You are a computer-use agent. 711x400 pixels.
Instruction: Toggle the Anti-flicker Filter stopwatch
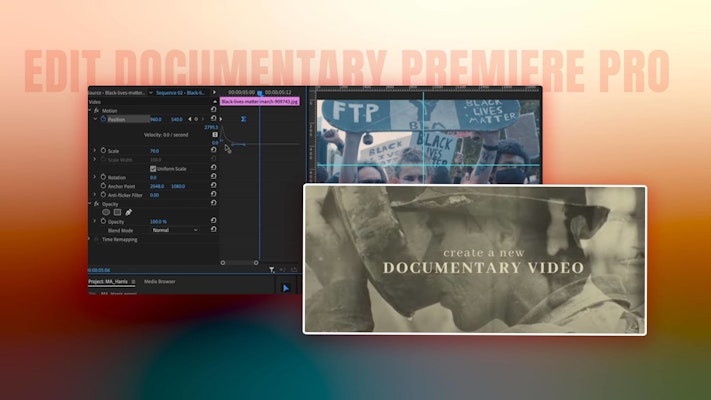pyautogui.click(x=103, y=195)
